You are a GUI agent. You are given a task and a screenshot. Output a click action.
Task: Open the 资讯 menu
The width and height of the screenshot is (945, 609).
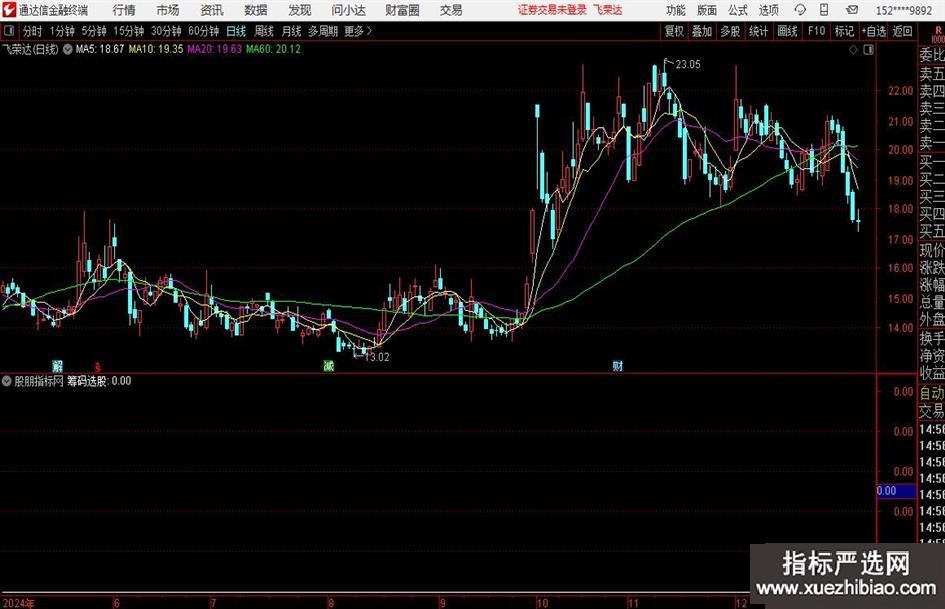point(212,10)
